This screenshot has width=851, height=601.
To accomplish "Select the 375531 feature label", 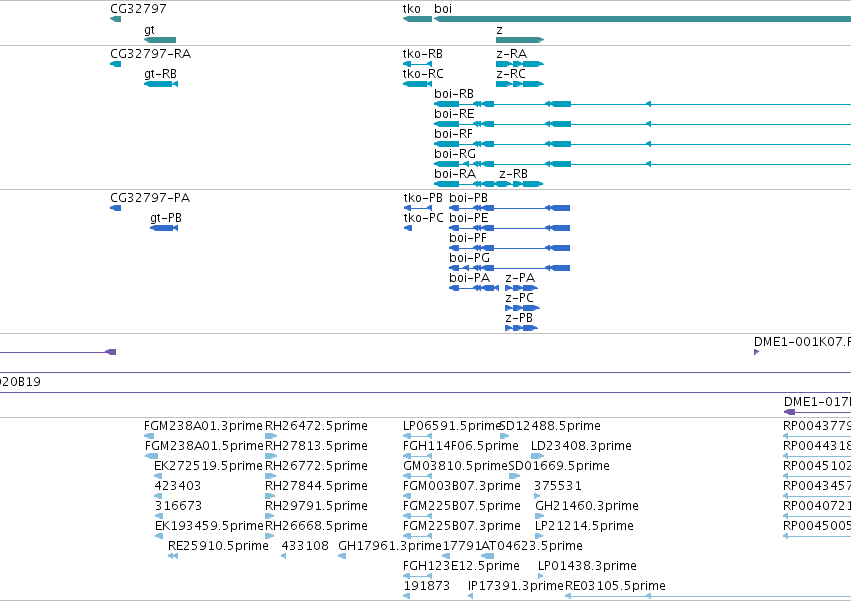I will coord(558,486).
